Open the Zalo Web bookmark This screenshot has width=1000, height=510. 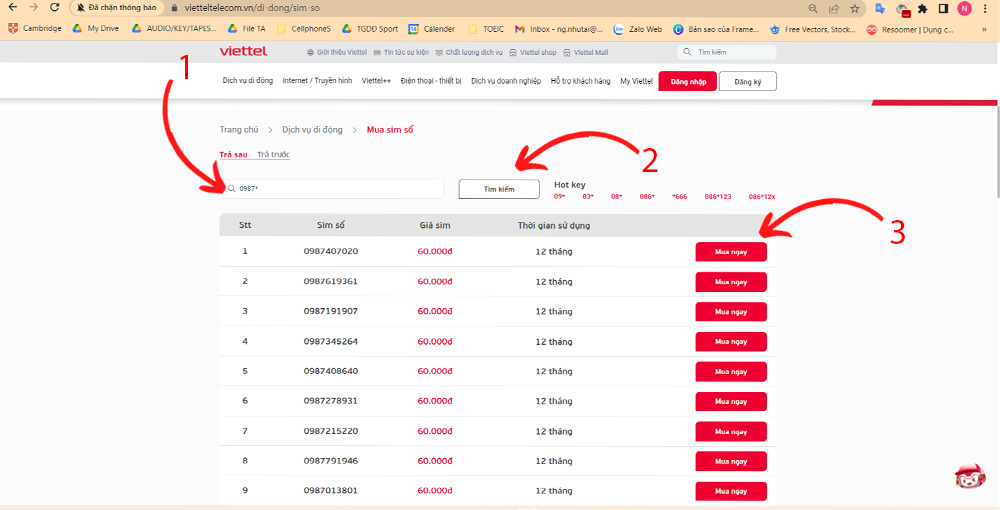point(637,29)
